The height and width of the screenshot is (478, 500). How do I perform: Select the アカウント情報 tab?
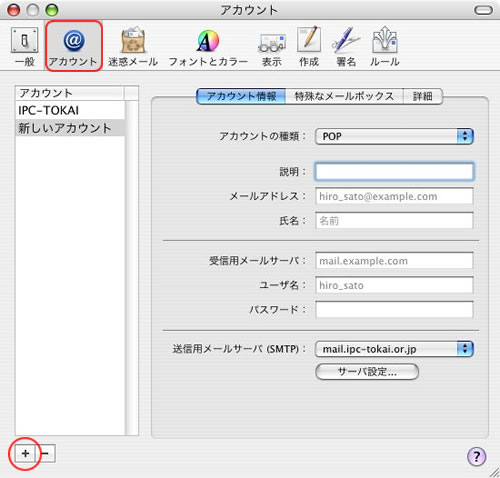pyautogui.click(x=241, y=96)
